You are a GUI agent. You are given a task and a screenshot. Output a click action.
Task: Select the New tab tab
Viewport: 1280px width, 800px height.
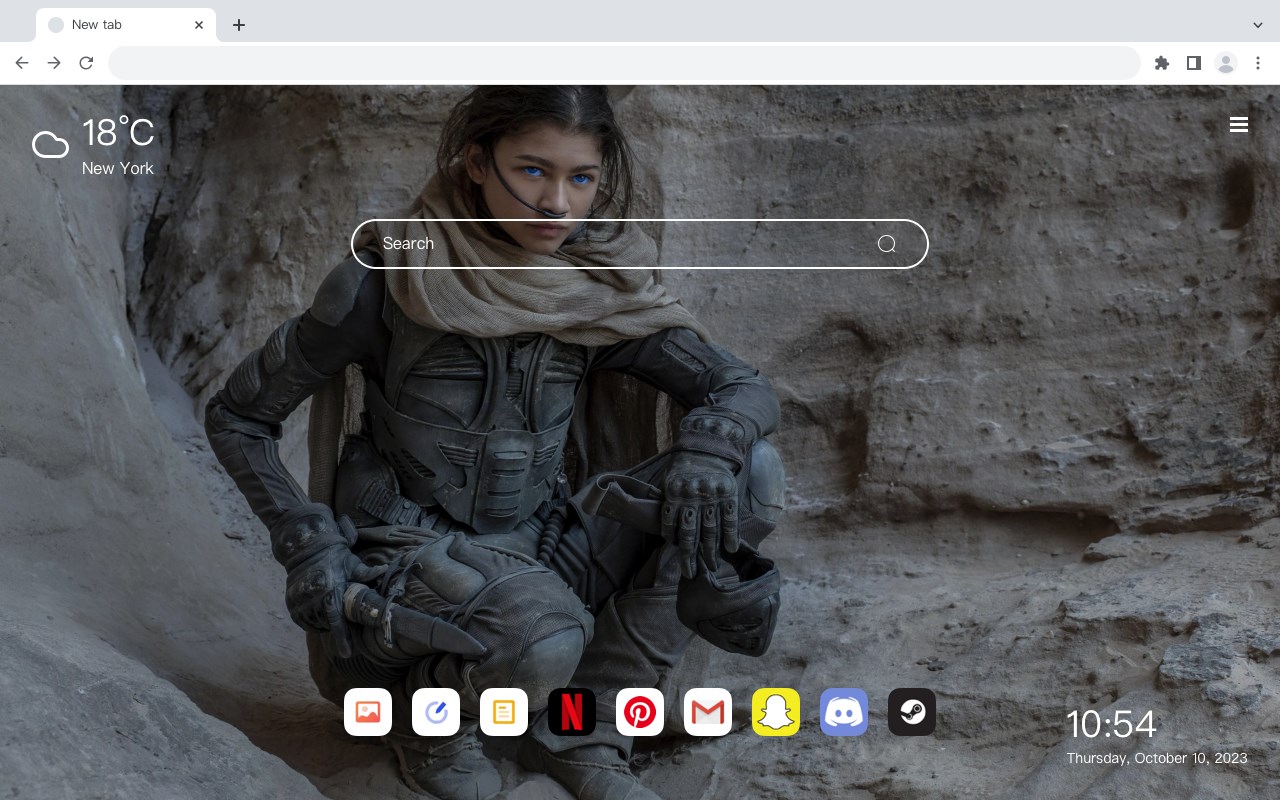click(126, 25)
